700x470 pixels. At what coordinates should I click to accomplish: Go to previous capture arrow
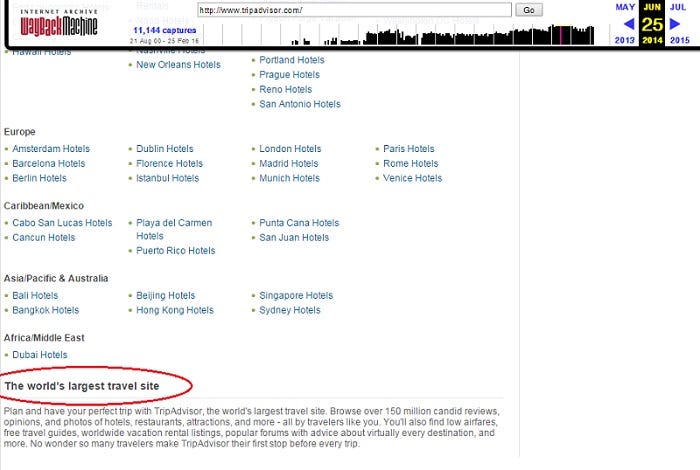click(629, 24)
